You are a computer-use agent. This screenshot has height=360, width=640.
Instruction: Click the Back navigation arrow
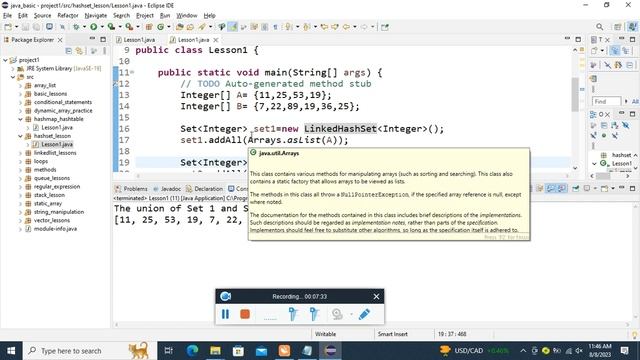(346, 27)
